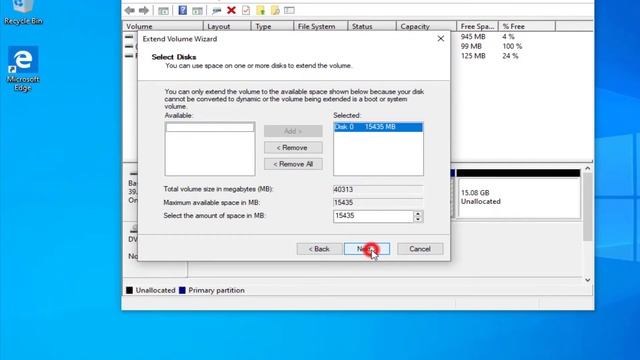Image resolution: width=640 pixels, height=360 pixels.
Task: Select the Recycle Bin desktop icon
Action: pos(23,13)
